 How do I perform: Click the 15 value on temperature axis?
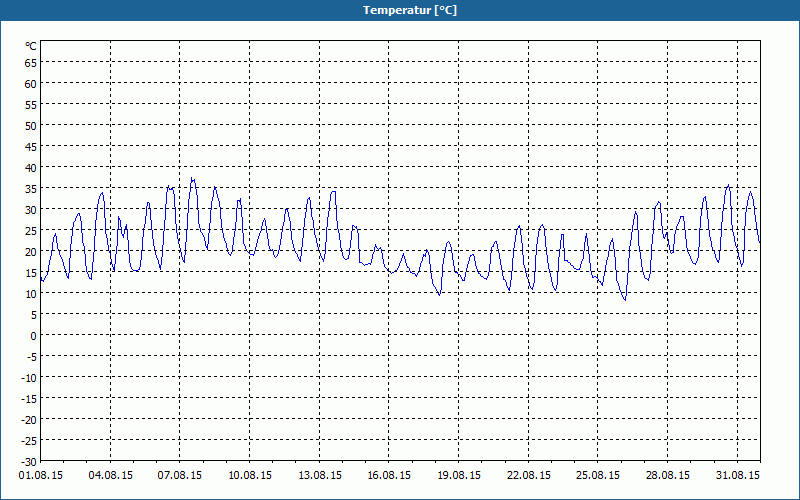(31, 273)
